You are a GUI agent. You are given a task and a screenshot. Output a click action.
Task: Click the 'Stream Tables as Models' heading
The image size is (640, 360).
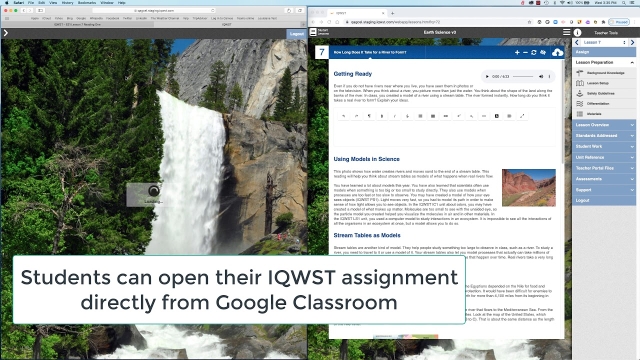tap(367, 236)
